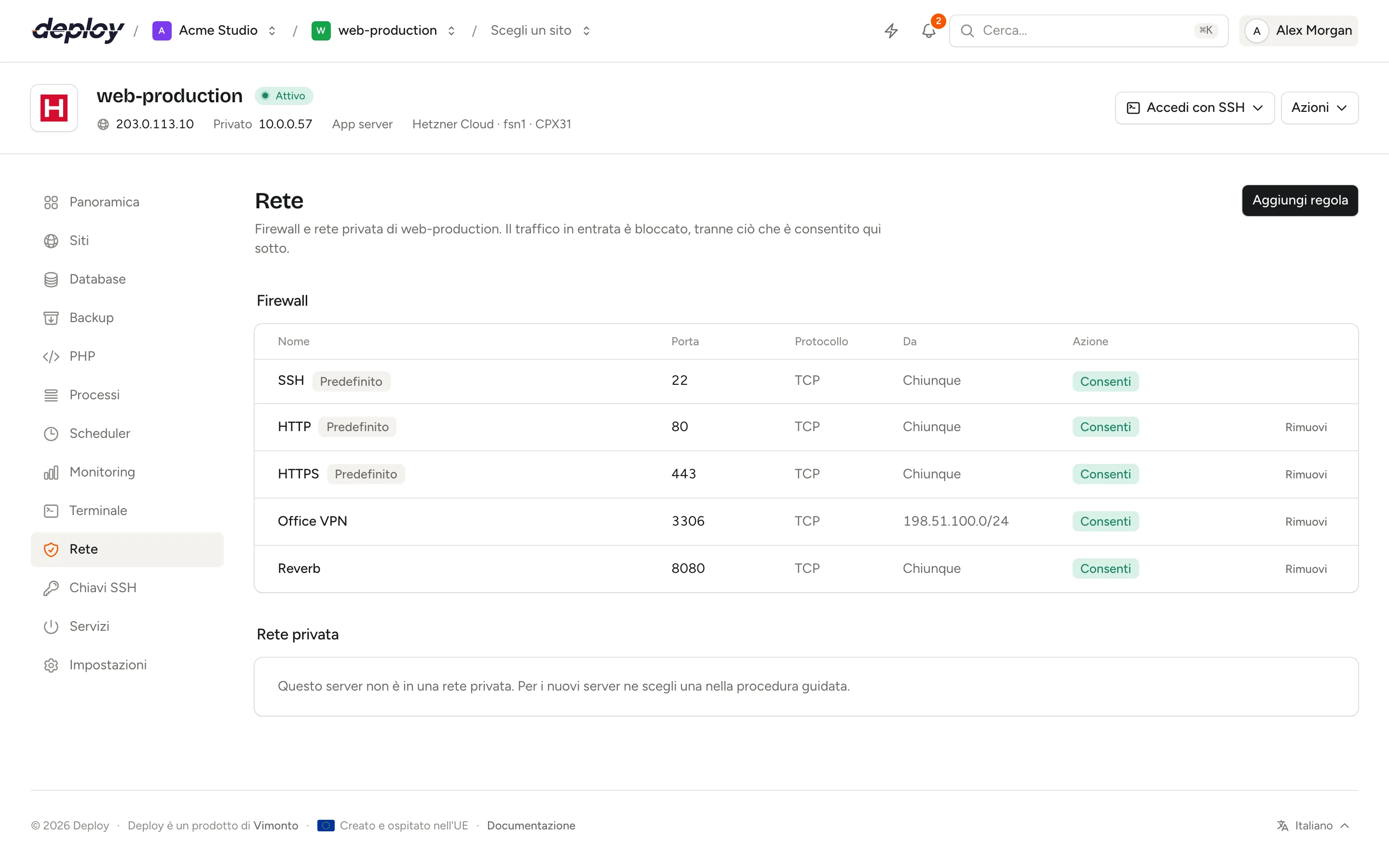Click the private IP 10.0.0.57

pyautogui.click(x=285, y=124)
